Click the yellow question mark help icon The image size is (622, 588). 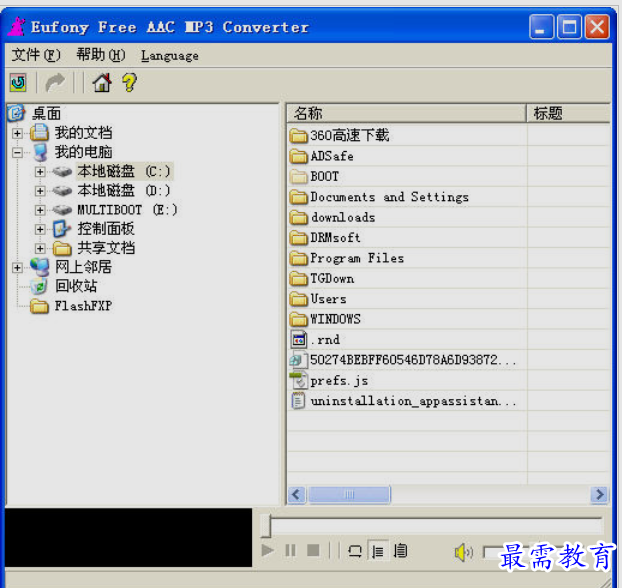(129, 83)
